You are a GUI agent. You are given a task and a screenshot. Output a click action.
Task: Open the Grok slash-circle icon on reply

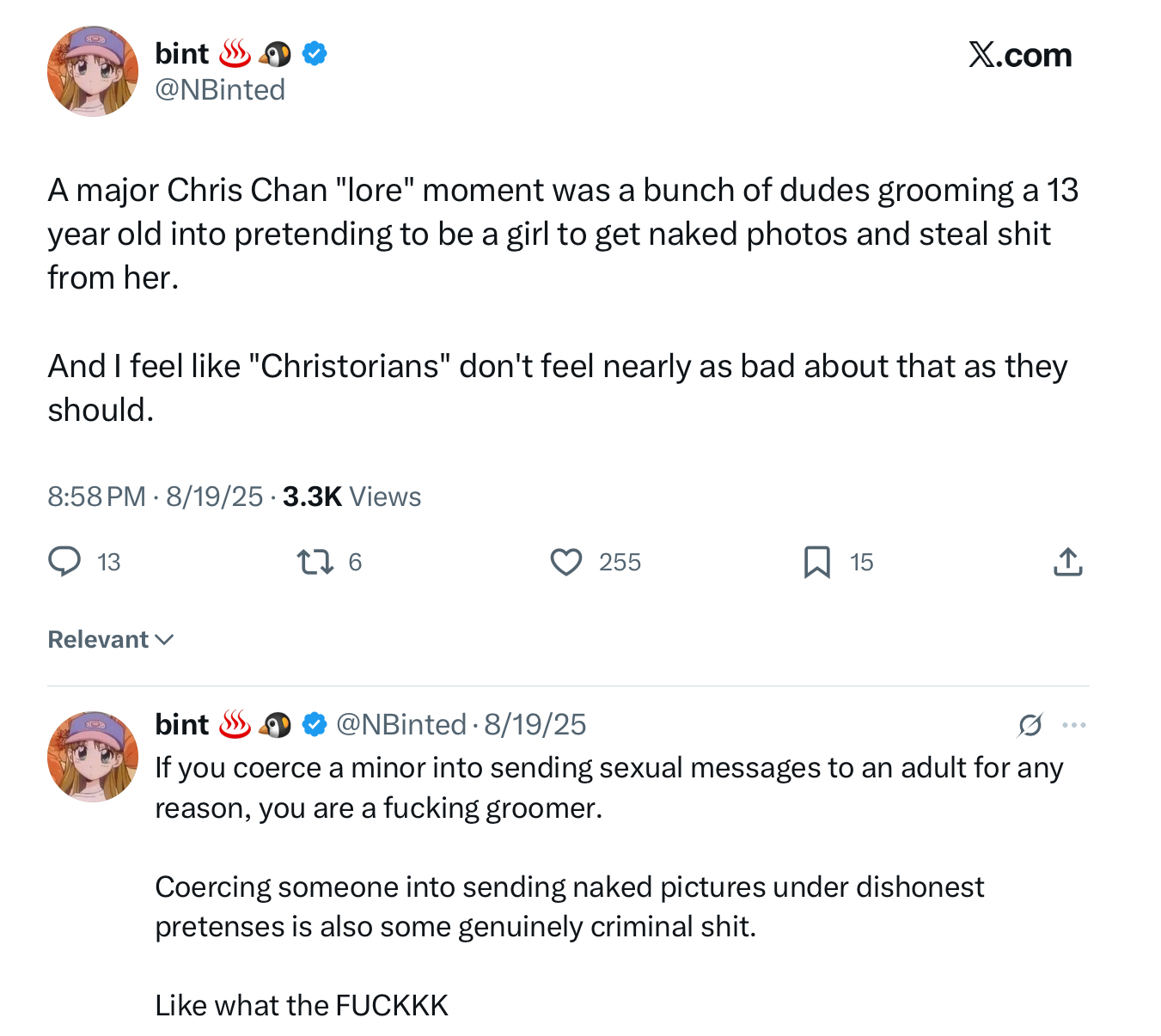(x=1030, y=725)
